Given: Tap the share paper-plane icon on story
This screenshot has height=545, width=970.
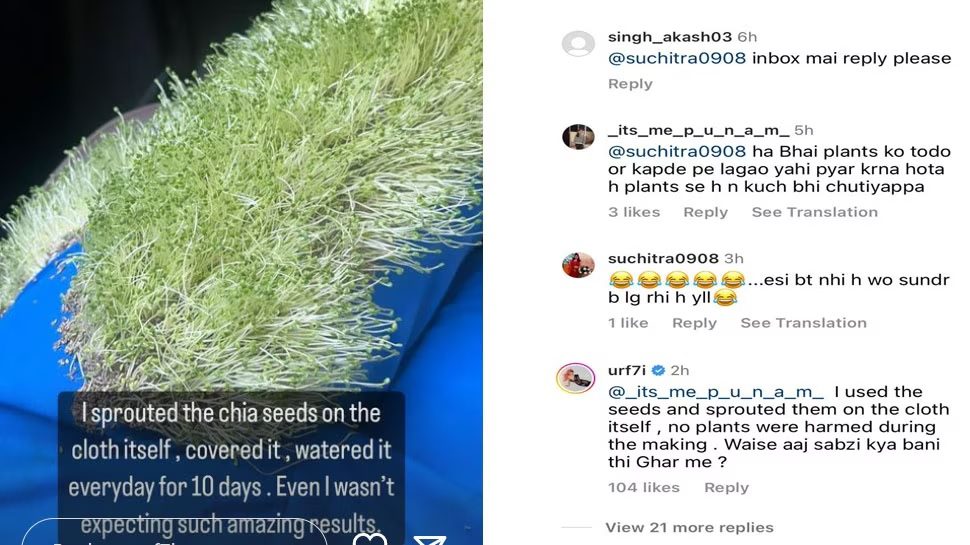Looking at the screenshot, I should (429, 540).
